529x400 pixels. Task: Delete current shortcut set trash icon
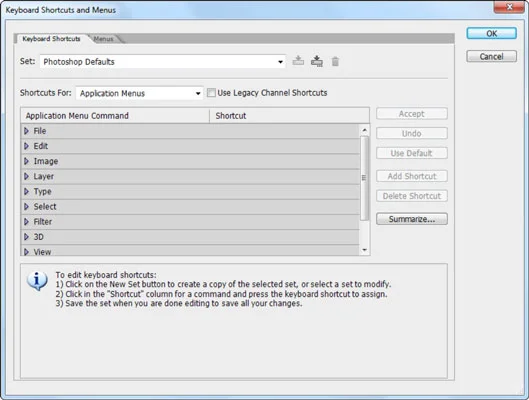click(x=335, y=61)
